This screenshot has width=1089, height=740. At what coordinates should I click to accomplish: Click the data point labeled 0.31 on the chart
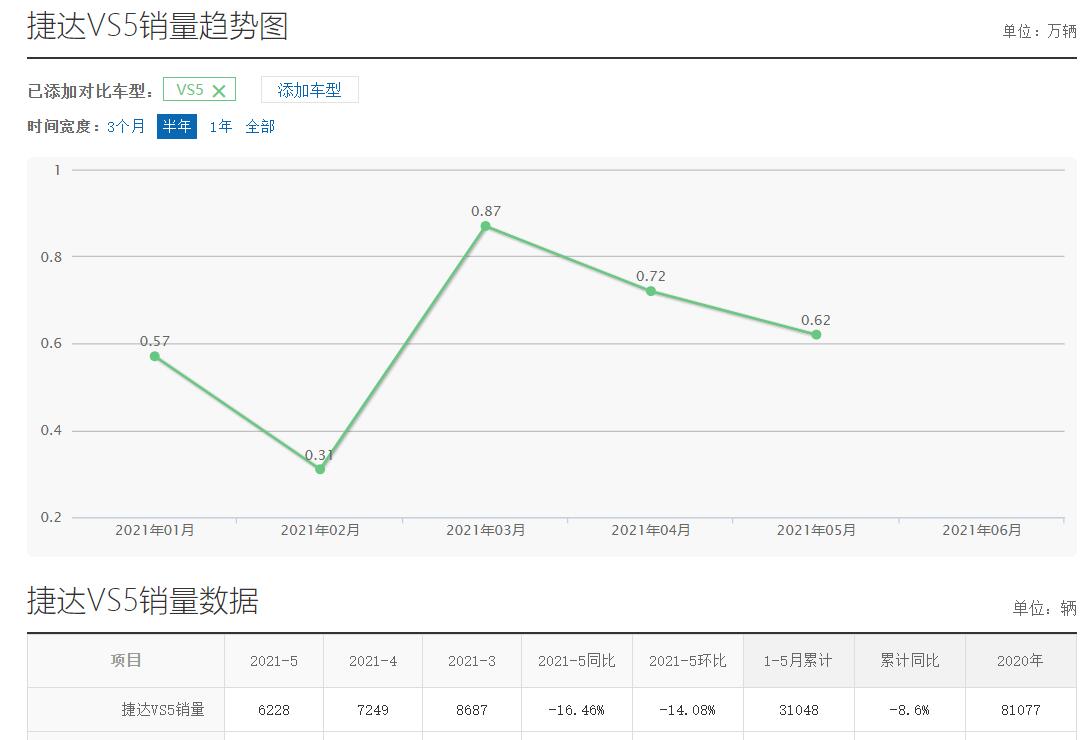(x=319, y=467)
